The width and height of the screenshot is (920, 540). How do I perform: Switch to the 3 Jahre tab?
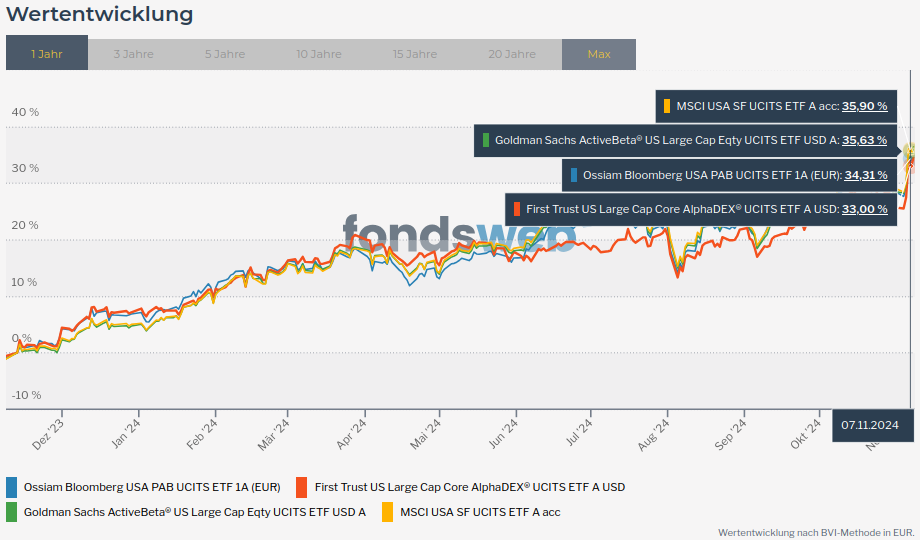133,54
